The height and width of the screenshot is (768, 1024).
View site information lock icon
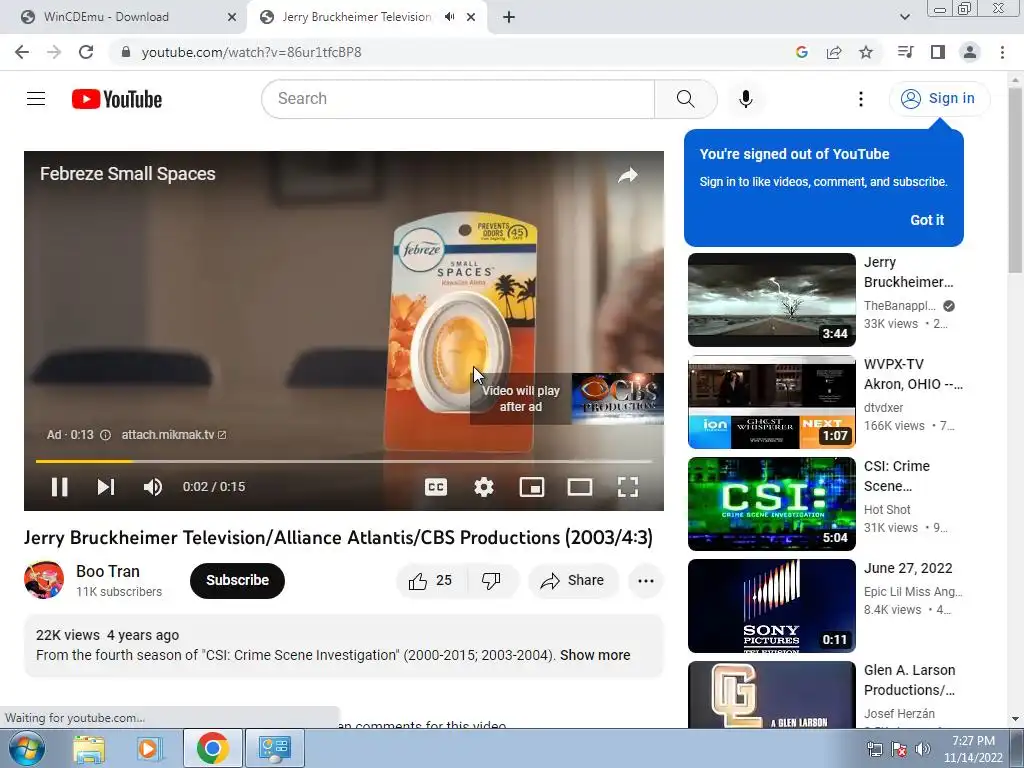click(x=126, y=52)
